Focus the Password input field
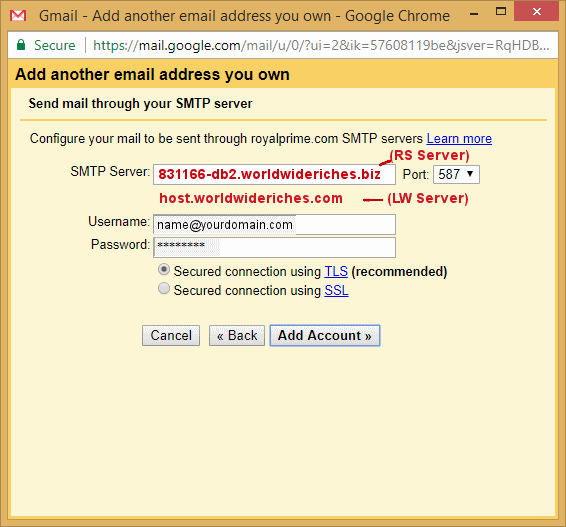 (274, 247)
